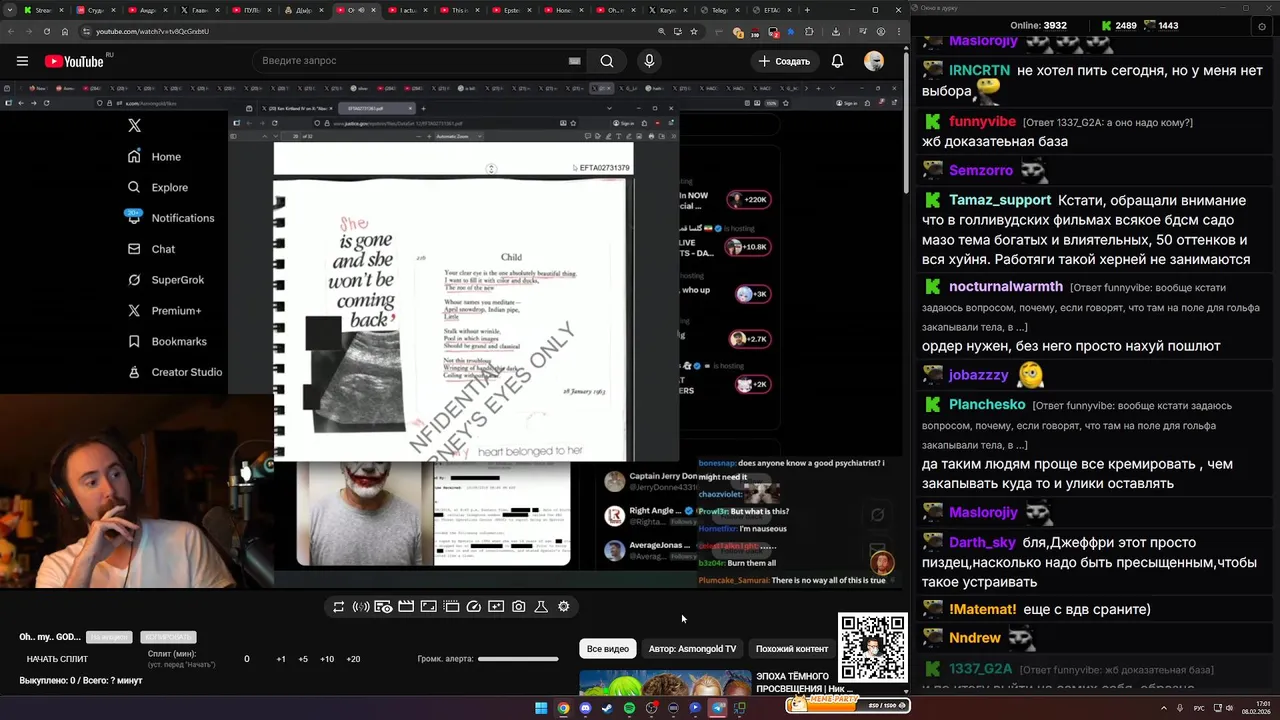Open Chat in the X sidebar

[151, 249]
